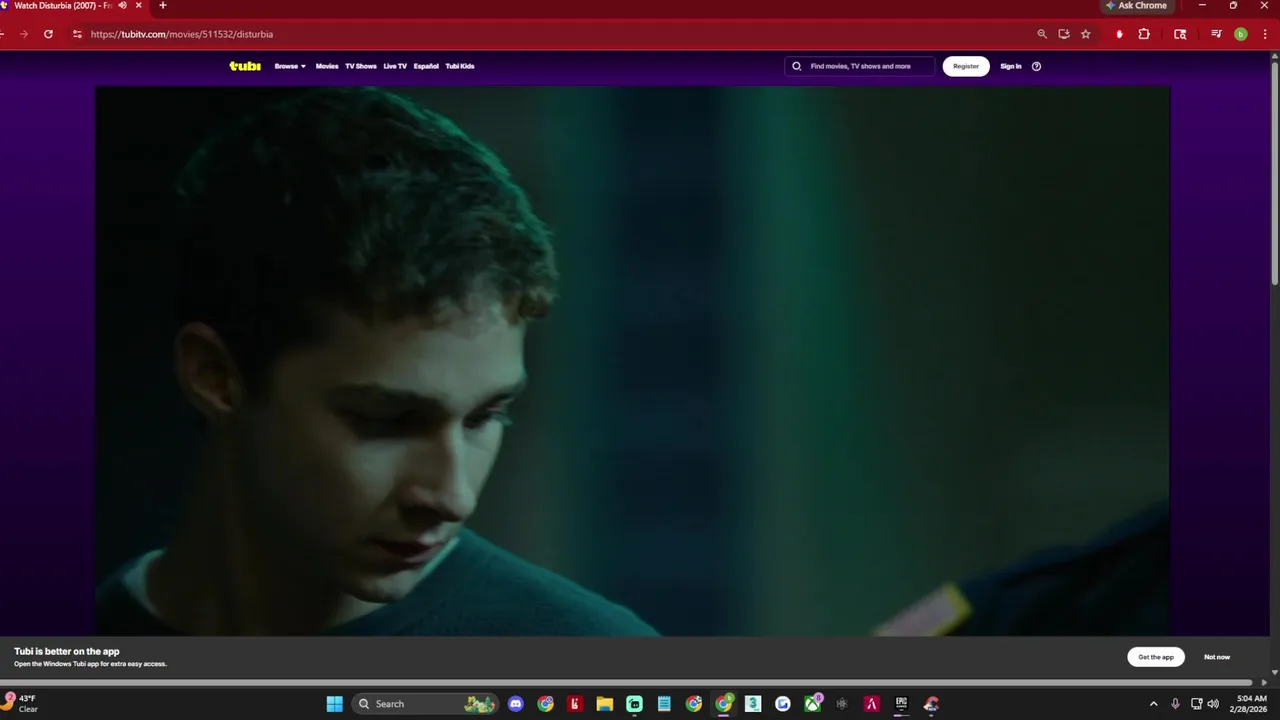Switch to the Español section

click(426, 66)
